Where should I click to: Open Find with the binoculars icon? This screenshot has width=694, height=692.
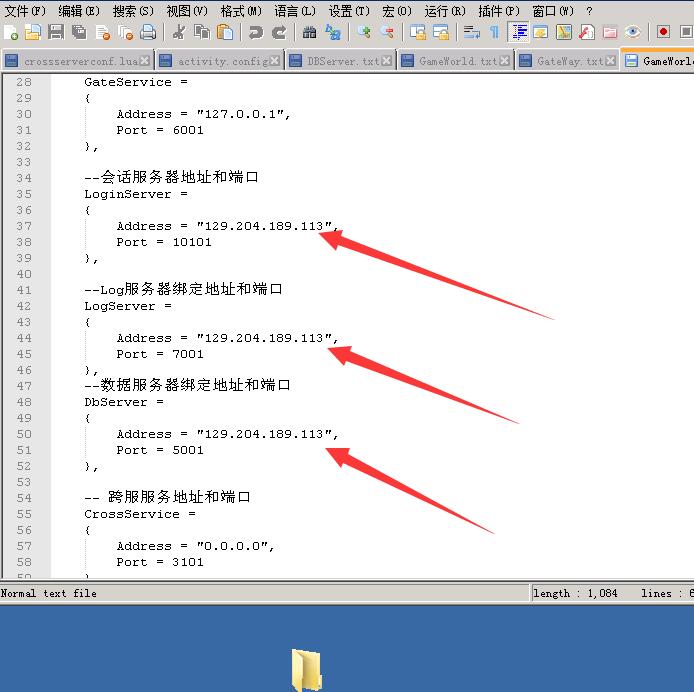(x=310, y=32)
